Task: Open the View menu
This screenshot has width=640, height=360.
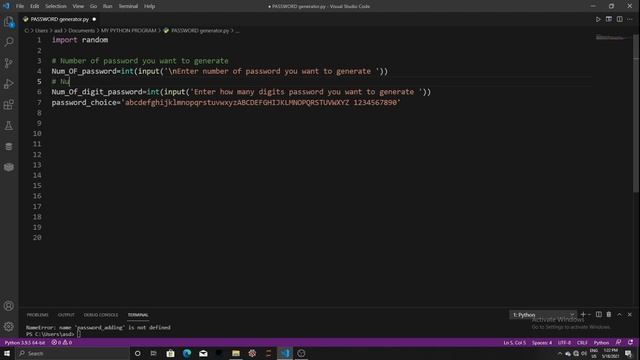Action: [x=78, y=6]
